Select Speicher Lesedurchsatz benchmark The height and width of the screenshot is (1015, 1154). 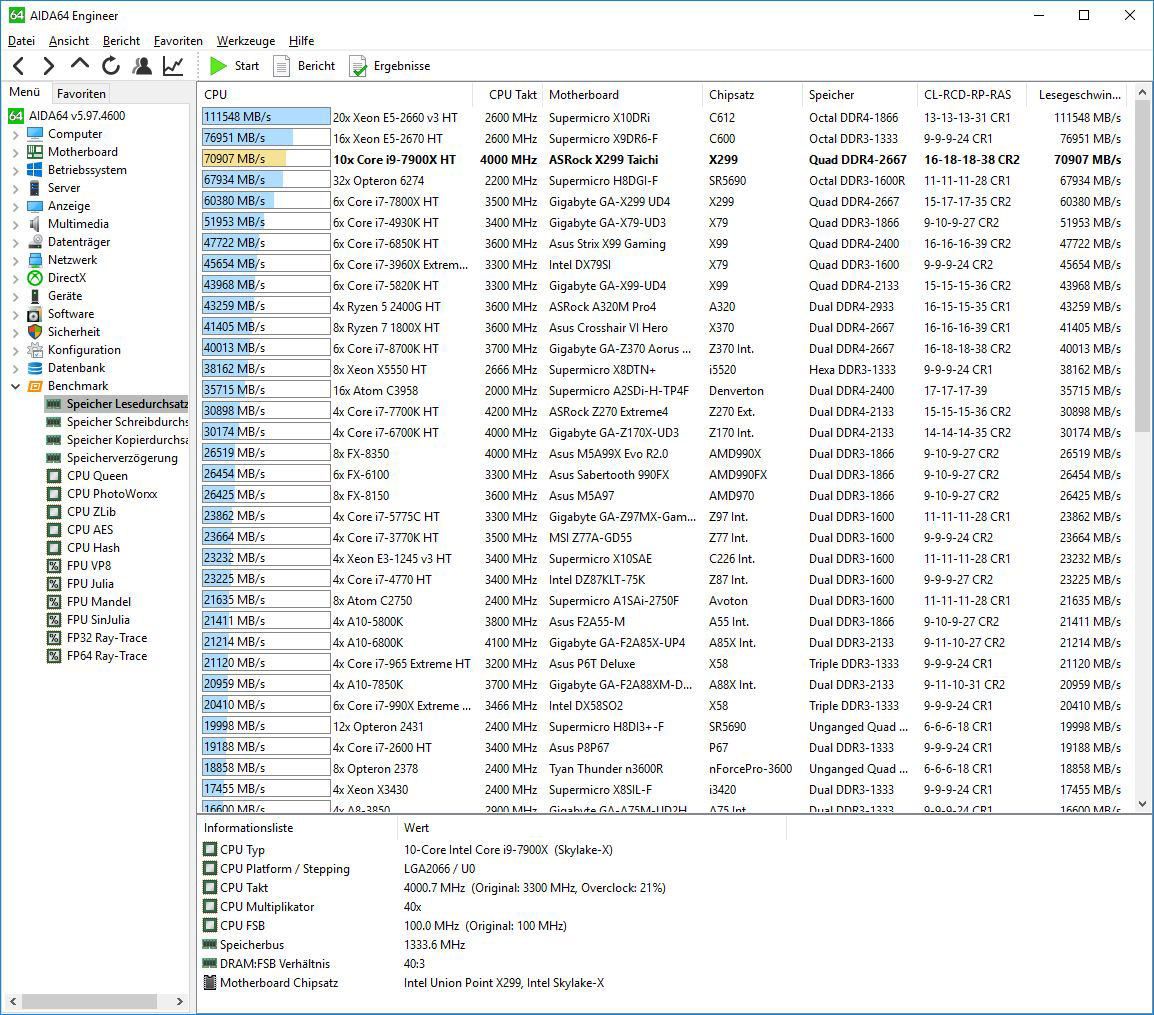[x=116, y=404]
